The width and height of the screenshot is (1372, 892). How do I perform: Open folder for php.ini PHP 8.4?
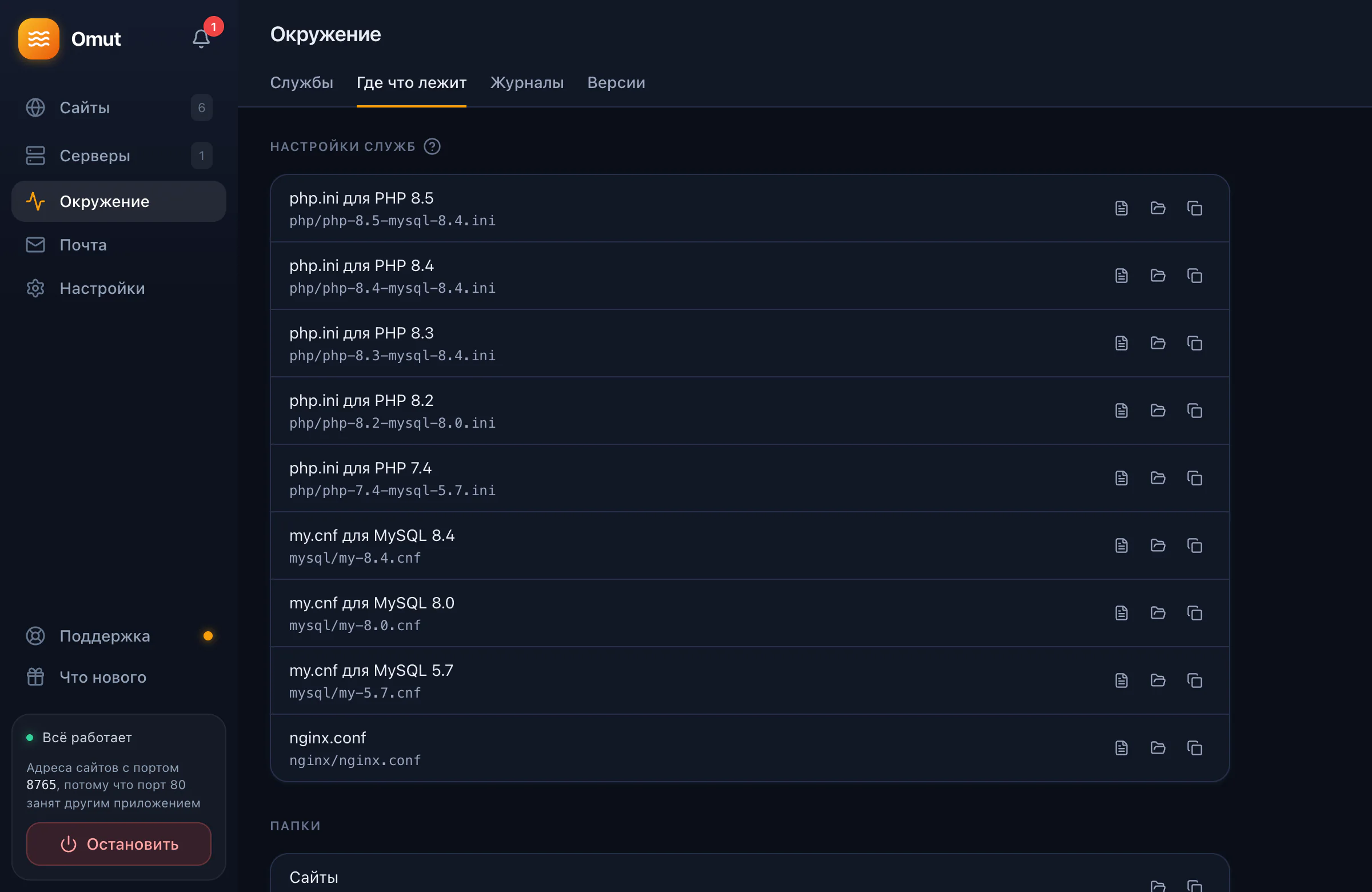[1158, 276]
